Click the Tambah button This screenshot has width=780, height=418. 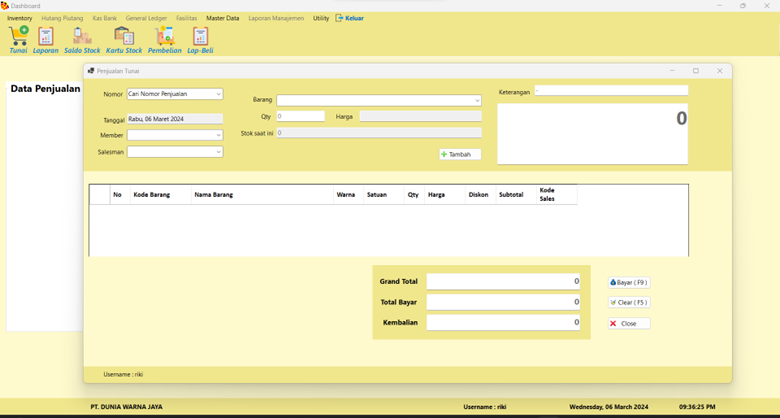[x=460, y=154]
